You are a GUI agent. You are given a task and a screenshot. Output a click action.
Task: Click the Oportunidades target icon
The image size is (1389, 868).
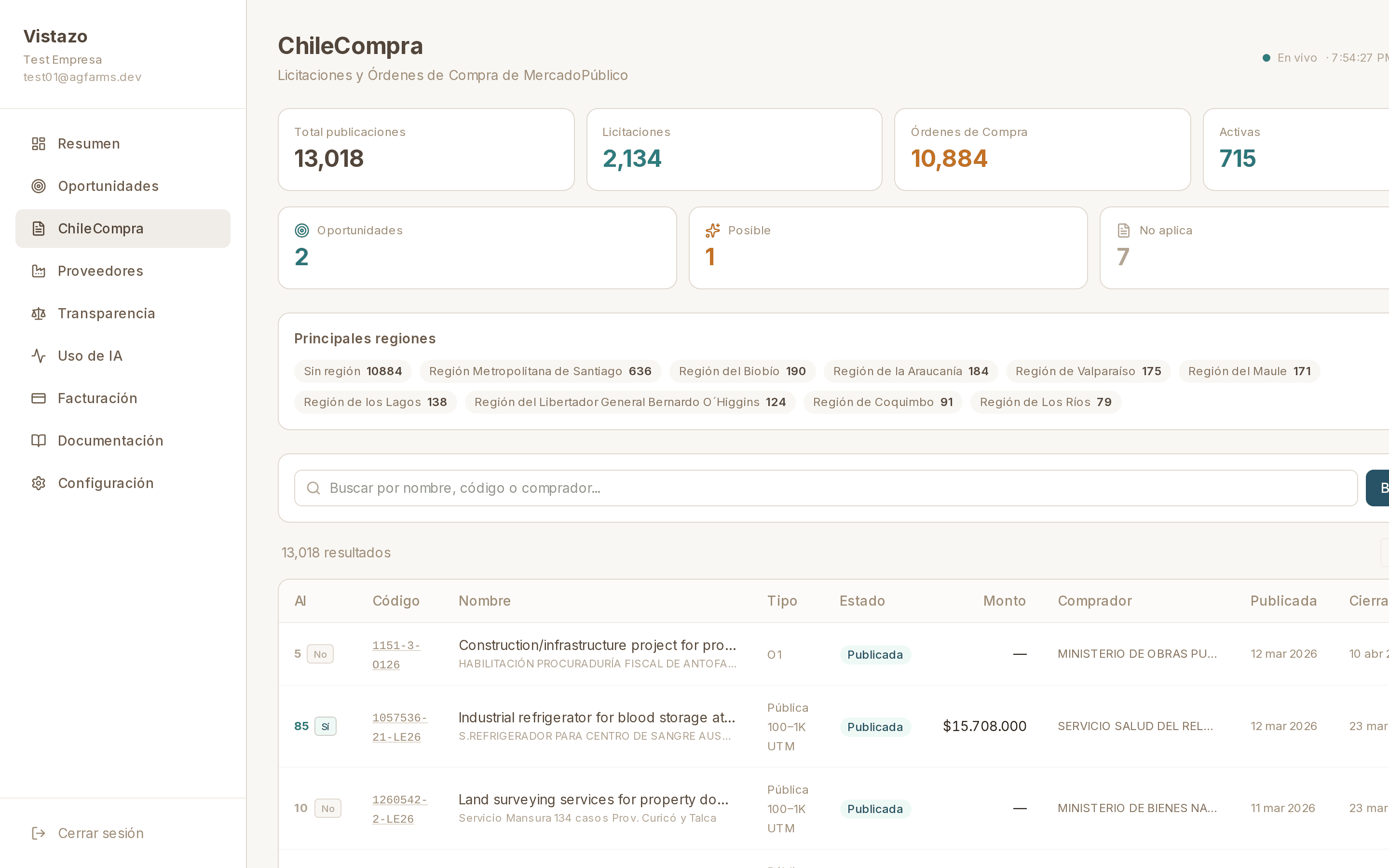point(38,186)
